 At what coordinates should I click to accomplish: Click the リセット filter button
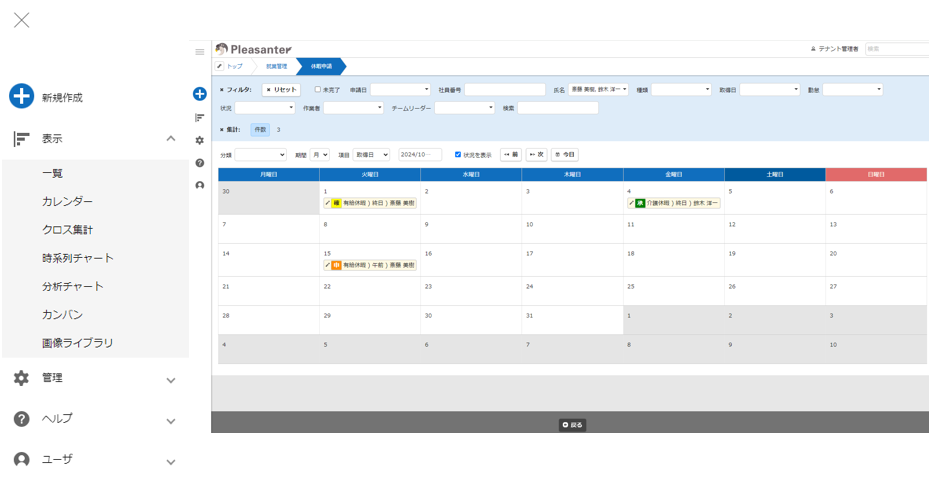click(x=281, y=90)
